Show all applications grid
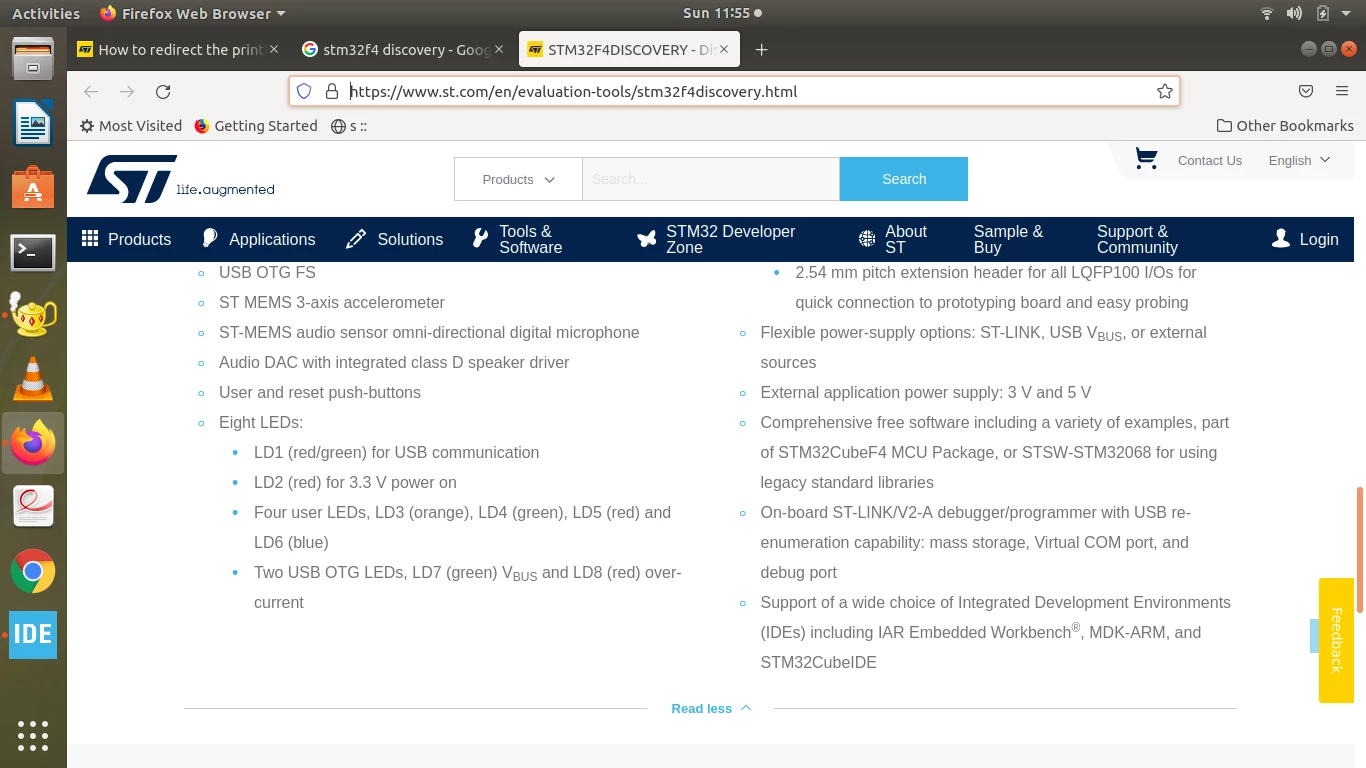 [x=33, y=736]
